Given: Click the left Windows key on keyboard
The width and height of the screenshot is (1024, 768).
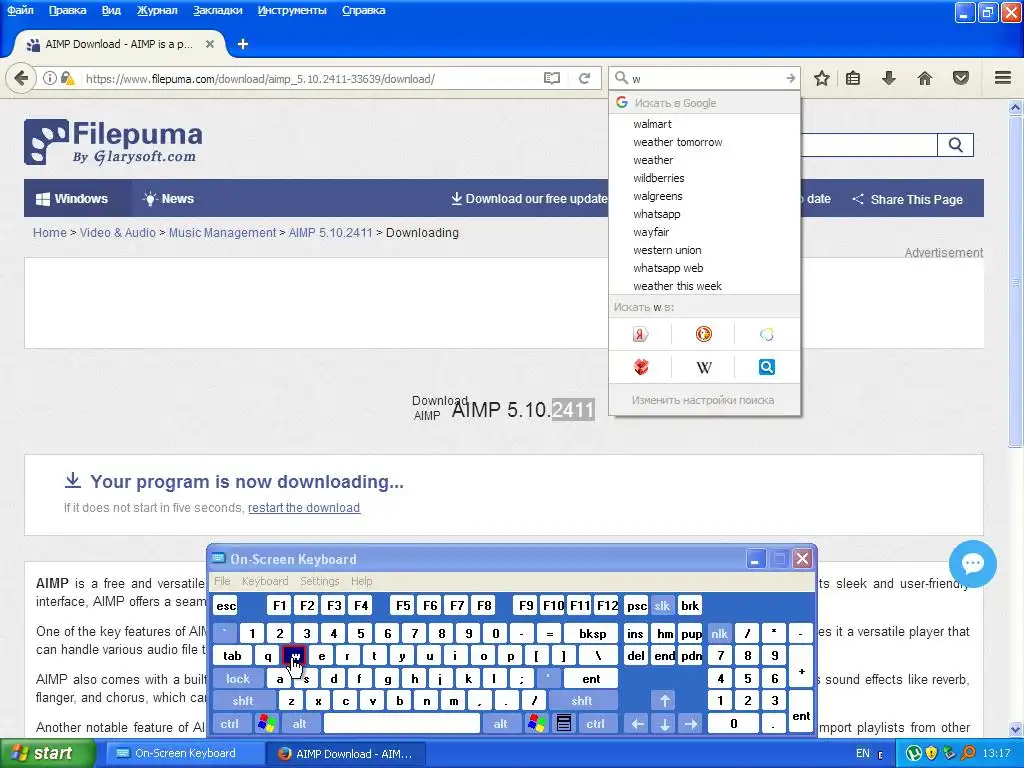Looking at the screenshot, I should 266,724.
